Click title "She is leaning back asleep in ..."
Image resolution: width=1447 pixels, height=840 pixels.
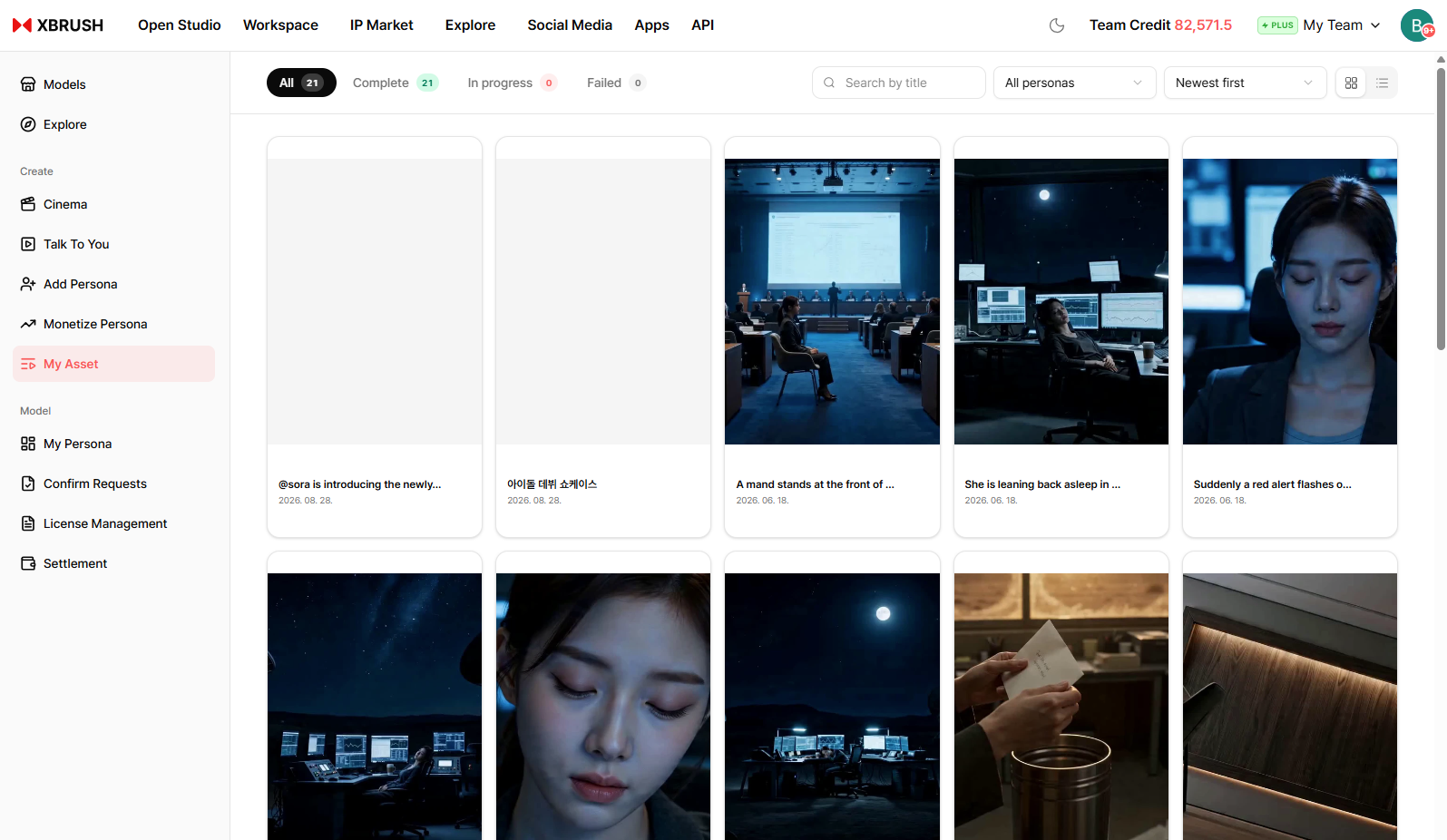pyautogui.click(x=1042, y=484)
